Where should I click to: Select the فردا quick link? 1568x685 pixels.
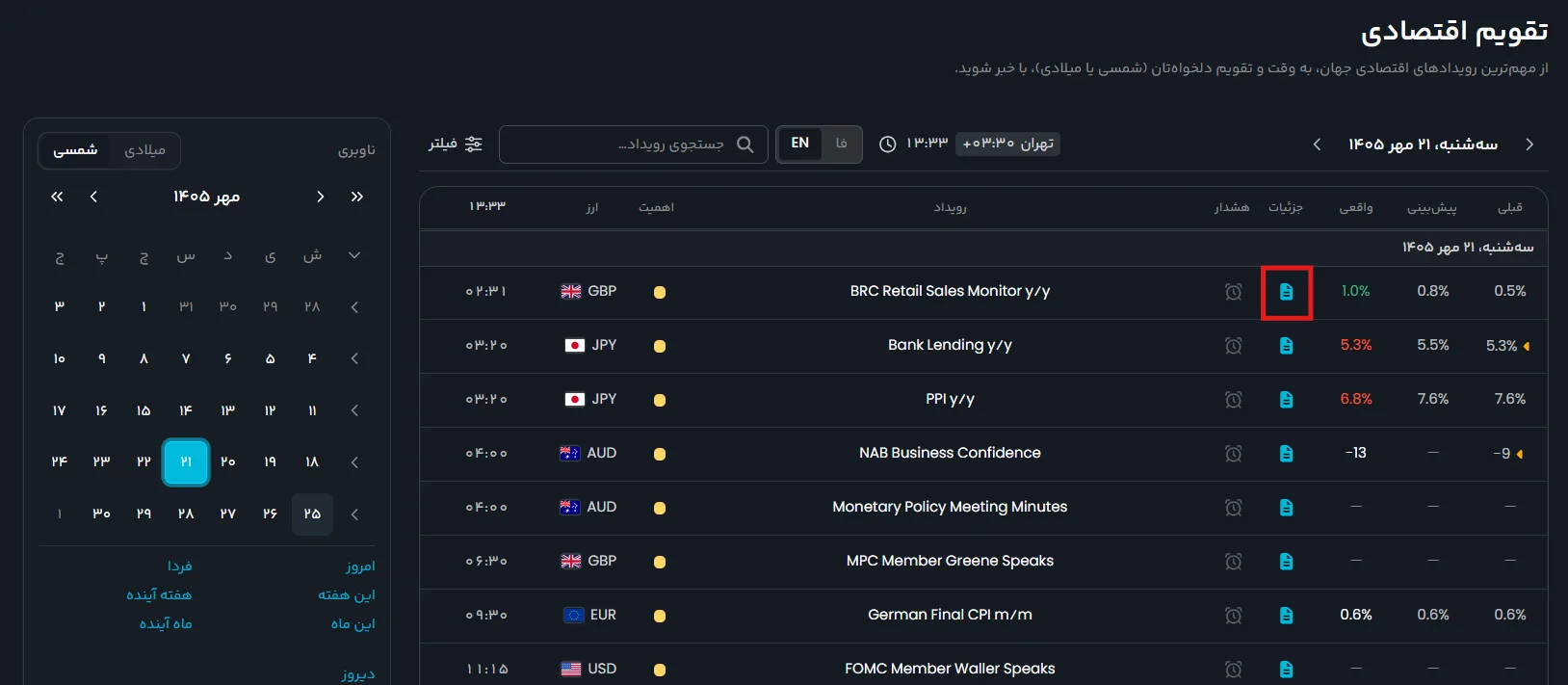point(179,566)
